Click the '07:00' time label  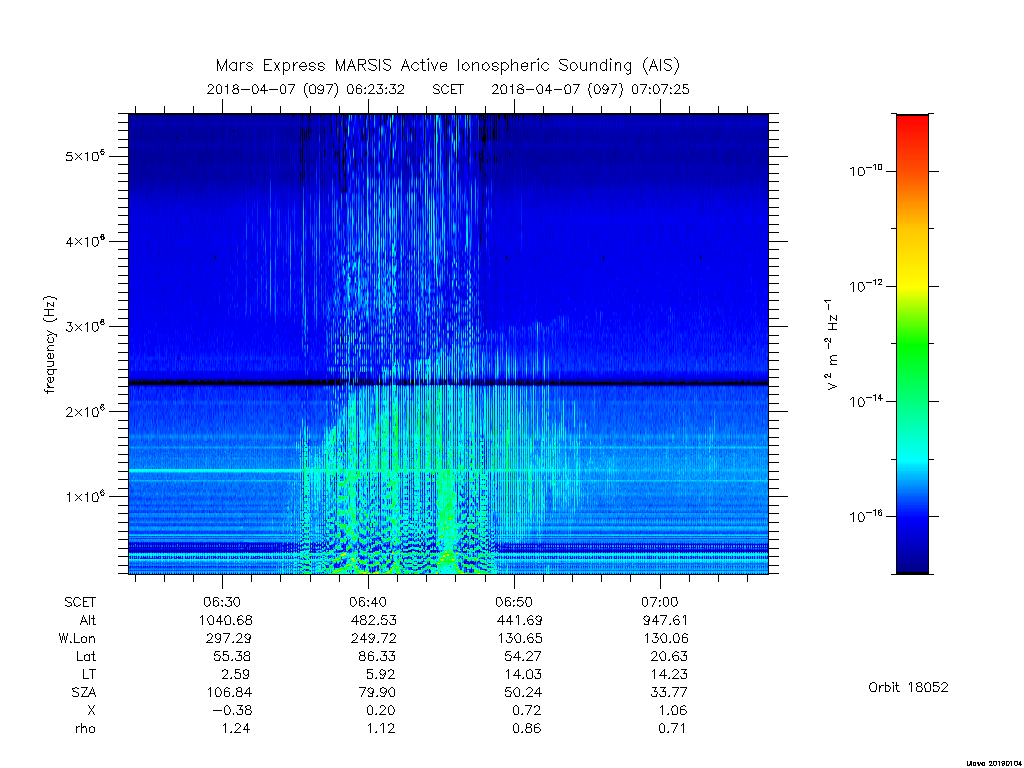point(660,602)
